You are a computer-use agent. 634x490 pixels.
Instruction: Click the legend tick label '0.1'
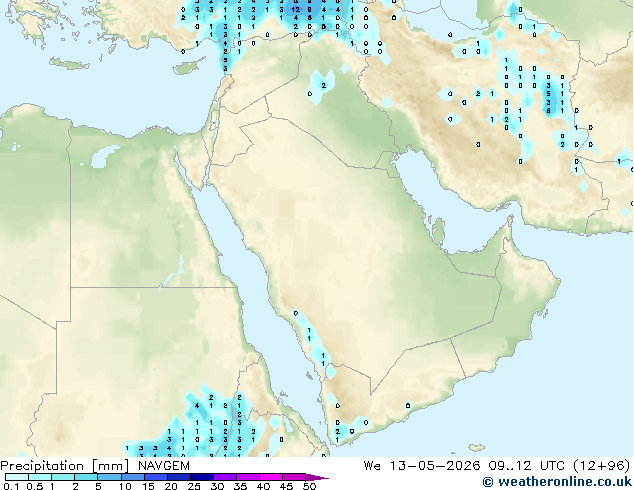pyautogui.click(x=11, y=486)
